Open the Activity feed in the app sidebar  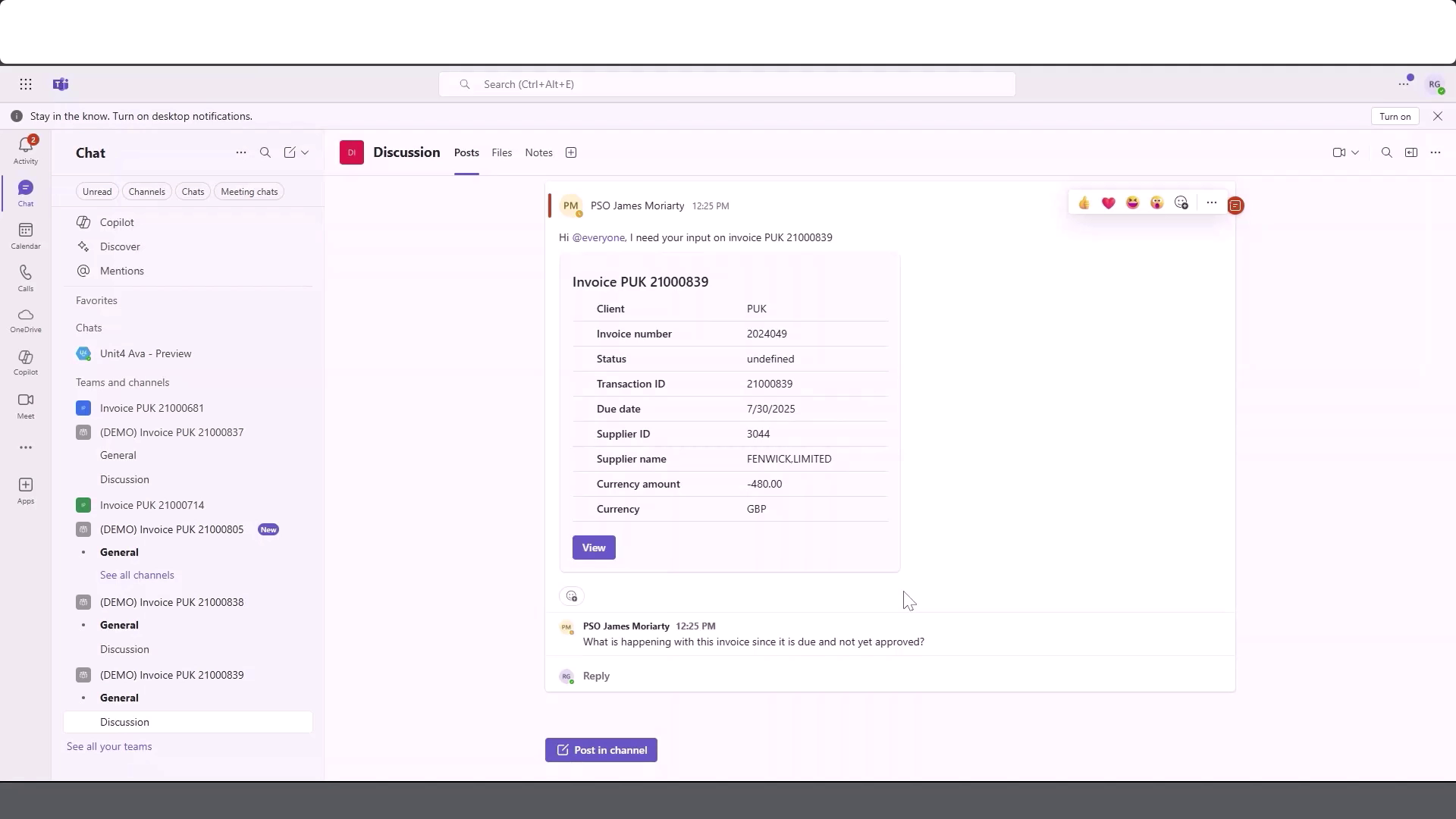pyautogui.click(x=25, y=149)
